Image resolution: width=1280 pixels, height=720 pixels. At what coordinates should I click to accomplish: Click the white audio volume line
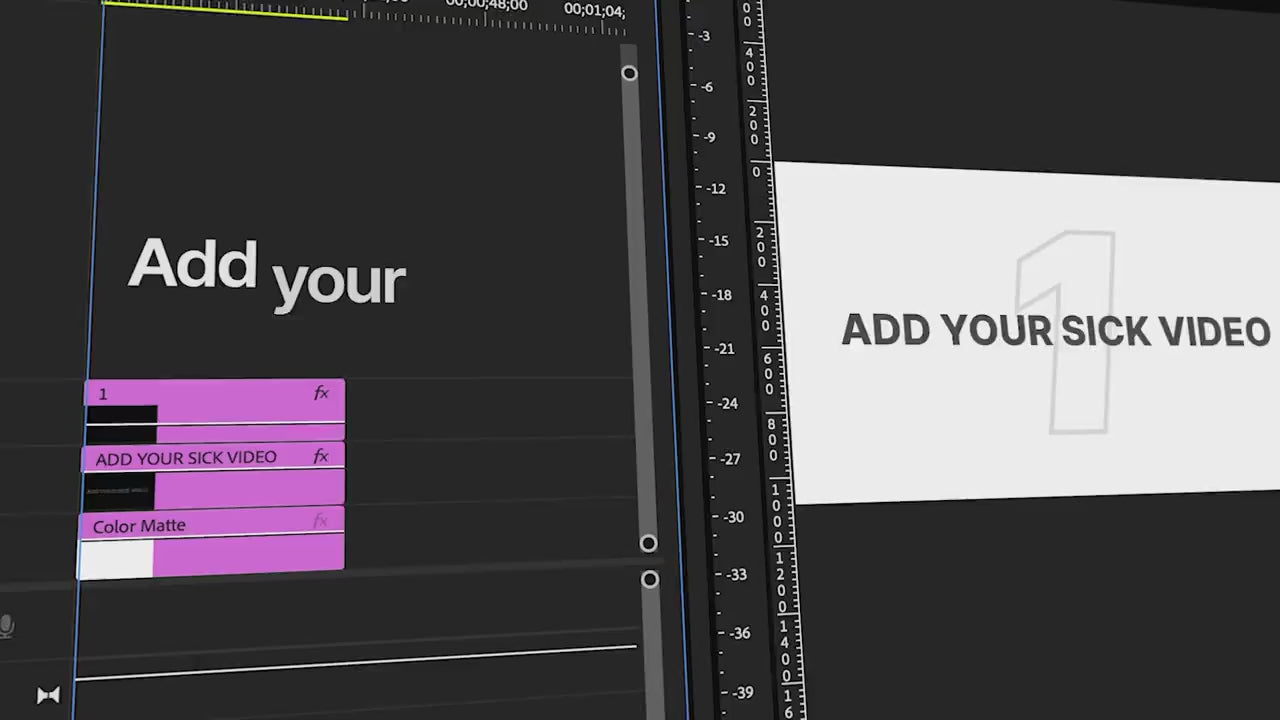(355, 662)
